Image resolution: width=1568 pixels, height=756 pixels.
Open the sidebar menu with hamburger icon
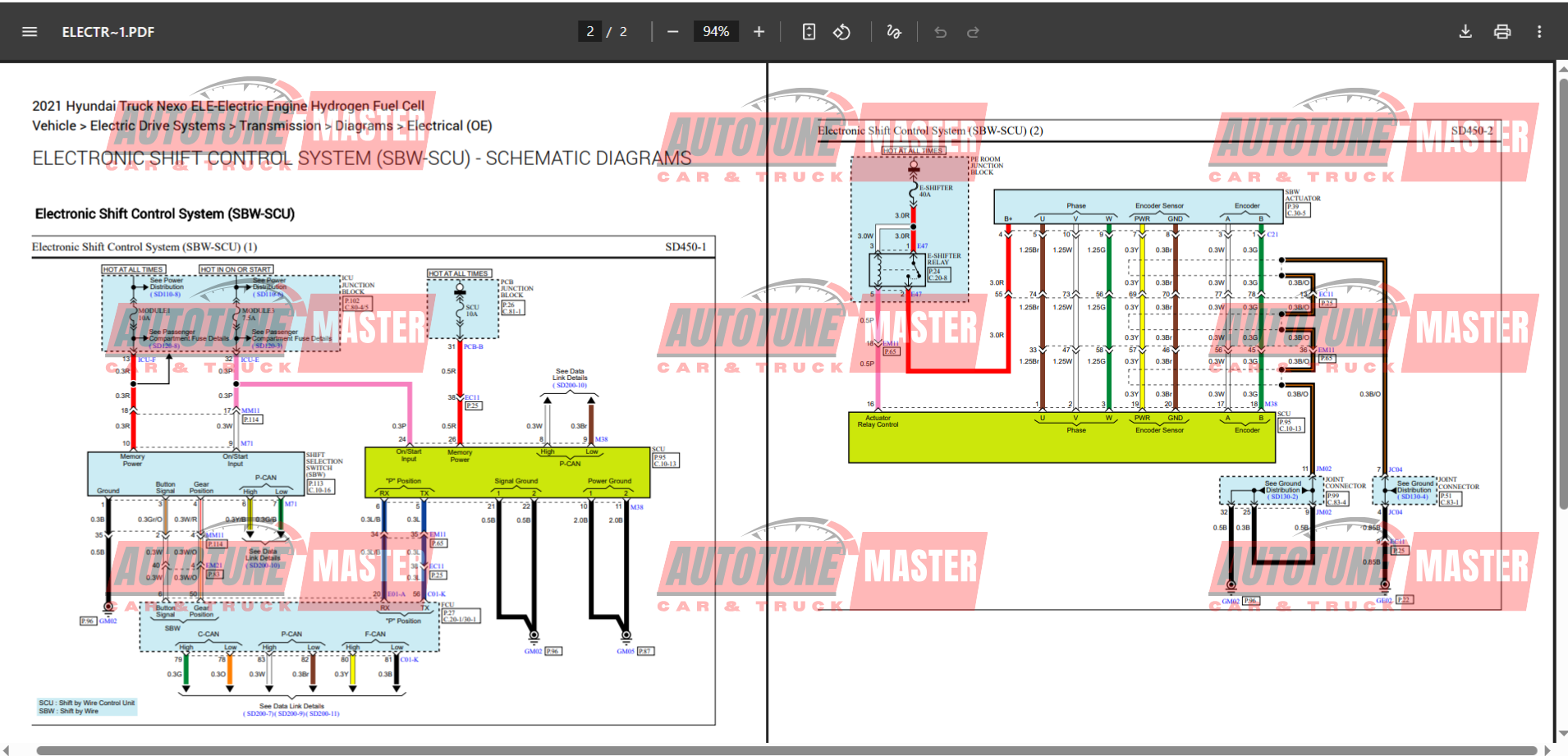point(30,32)
